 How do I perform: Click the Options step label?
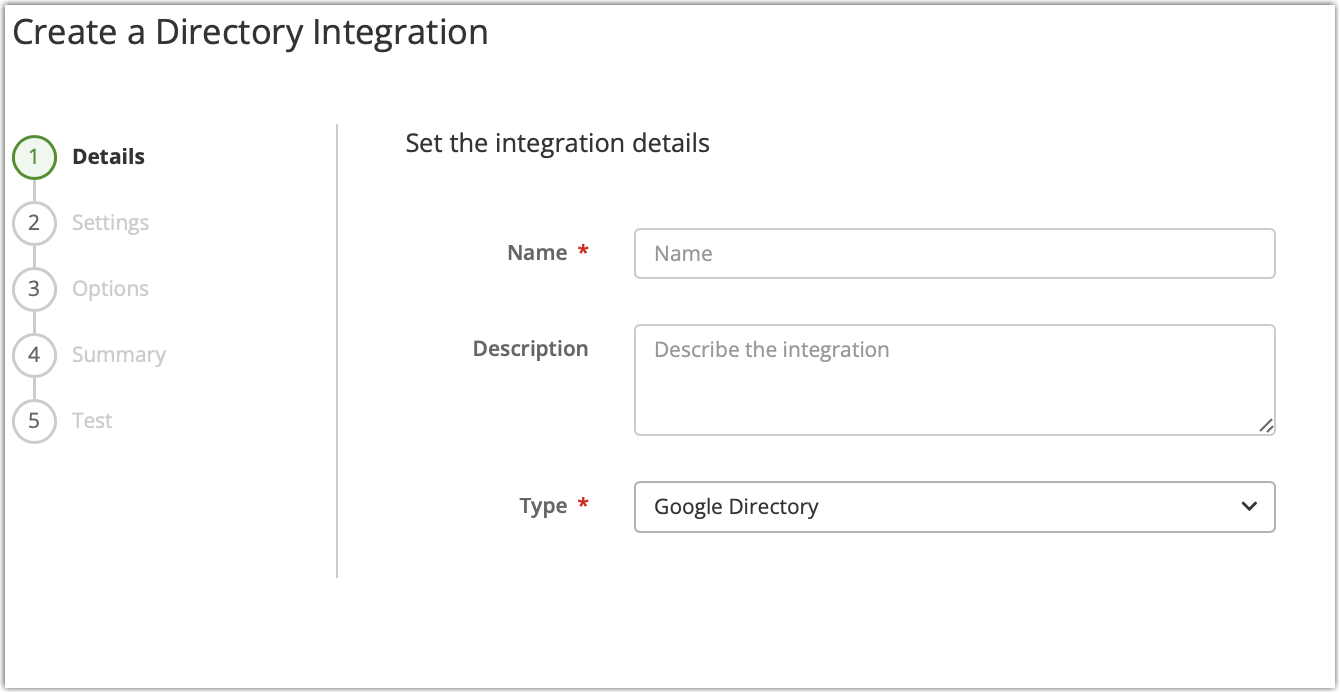(x=110, y=289)
